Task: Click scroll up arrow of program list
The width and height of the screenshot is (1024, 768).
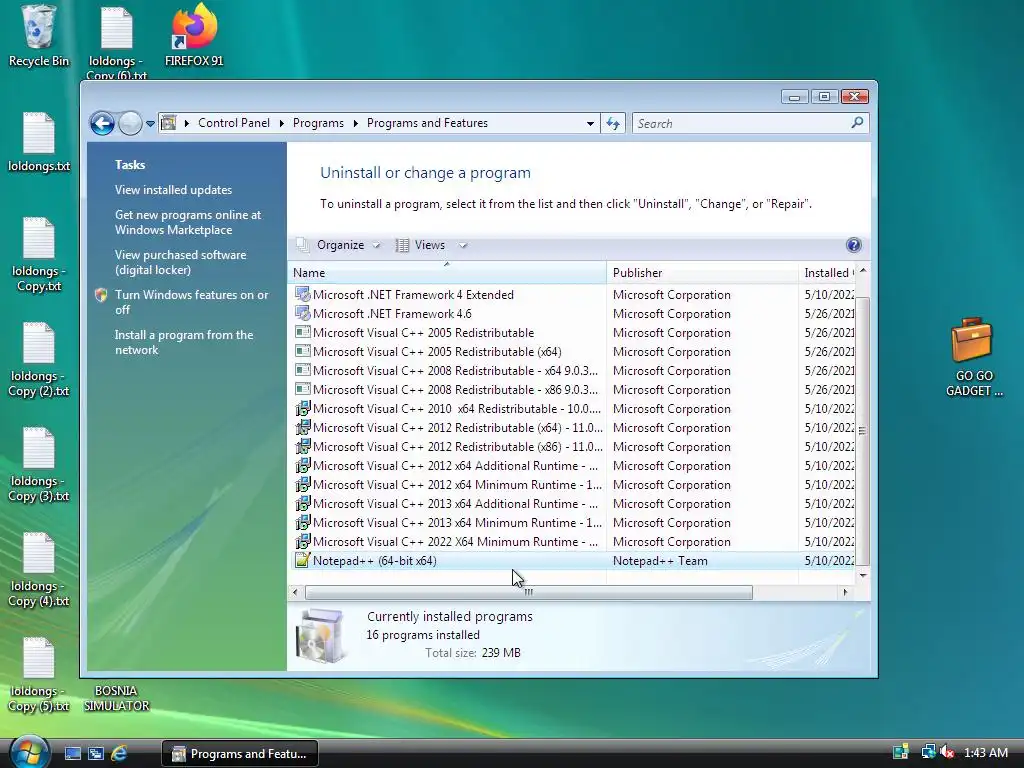Action: tap(863, 270)
